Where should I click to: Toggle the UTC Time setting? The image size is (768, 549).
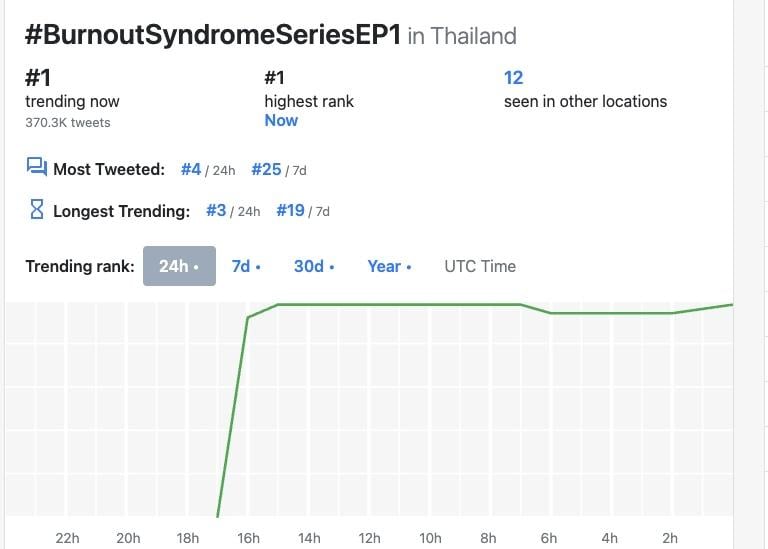point(480,266)
